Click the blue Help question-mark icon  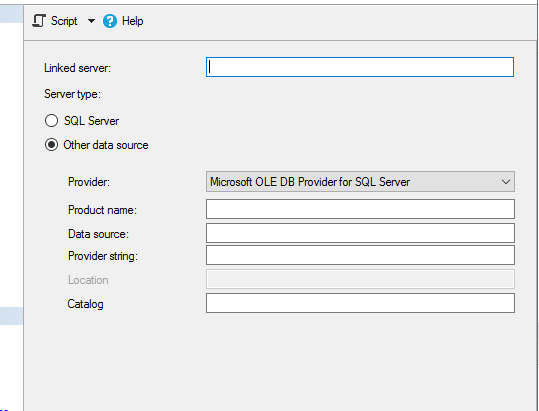click(110, 21)
